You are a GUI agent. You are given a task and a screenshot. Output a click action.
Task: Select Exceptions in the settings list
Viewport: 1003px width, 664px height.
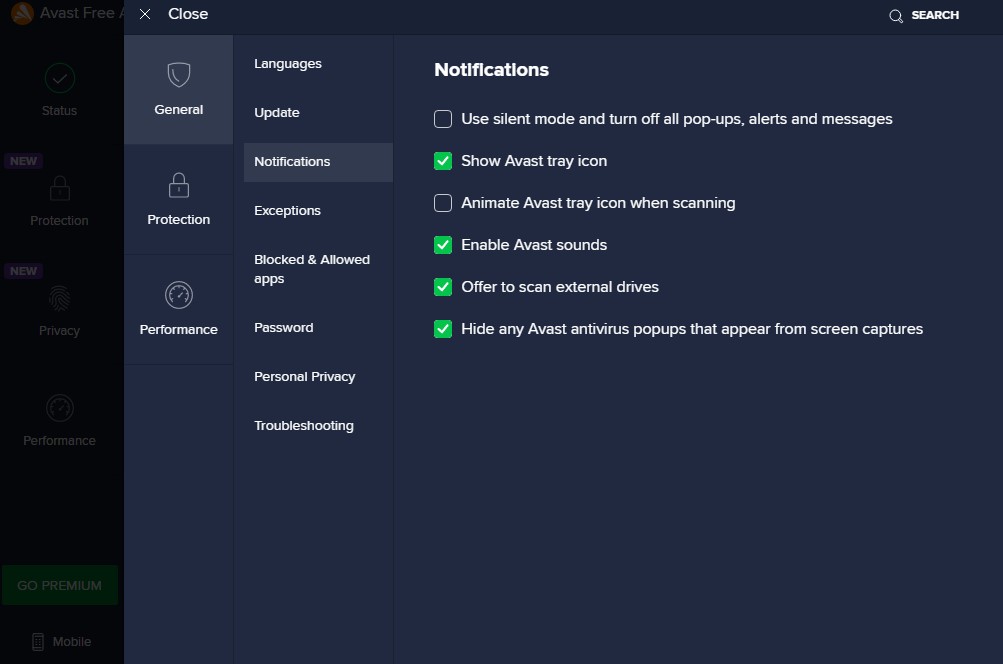(x=287, y=211)
